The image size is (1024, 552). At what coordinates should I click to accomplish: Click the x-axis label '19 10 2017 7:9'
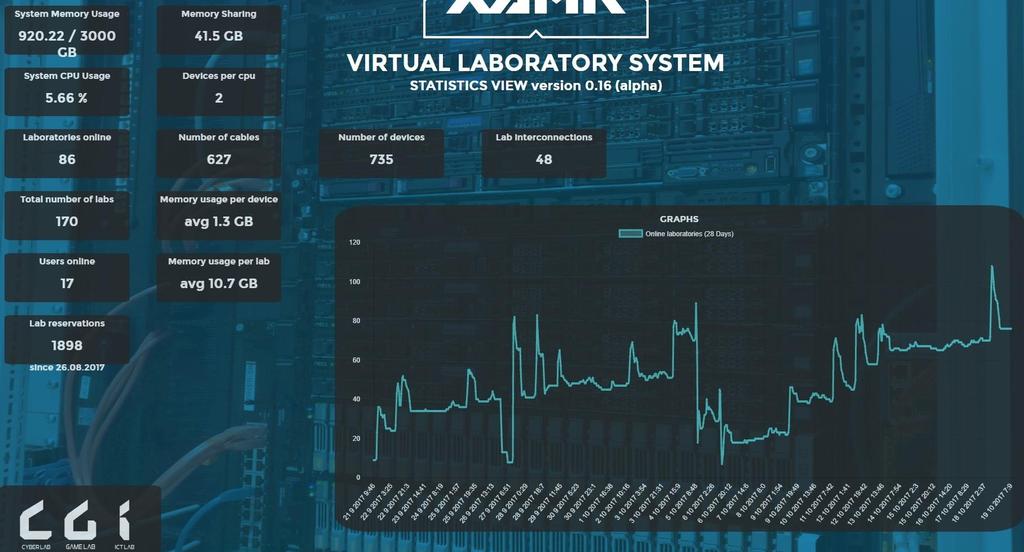tap(996, 502)
